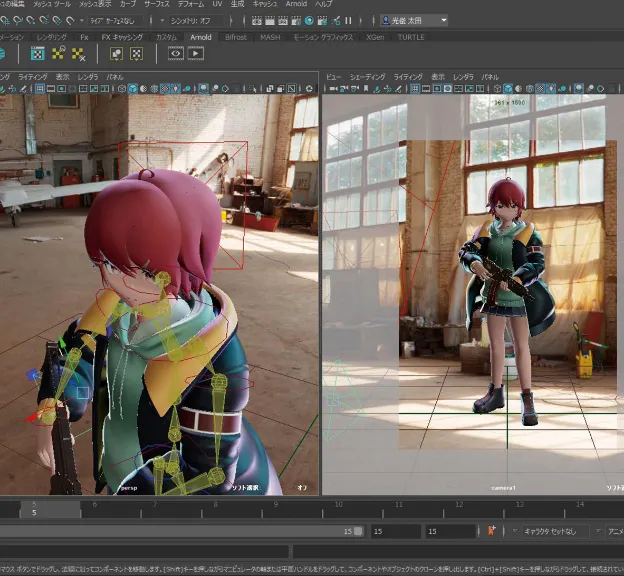This screenshot has height=576, width=624.
Task: Open ビュー menu in right panel
Action: tap(333, 77)
